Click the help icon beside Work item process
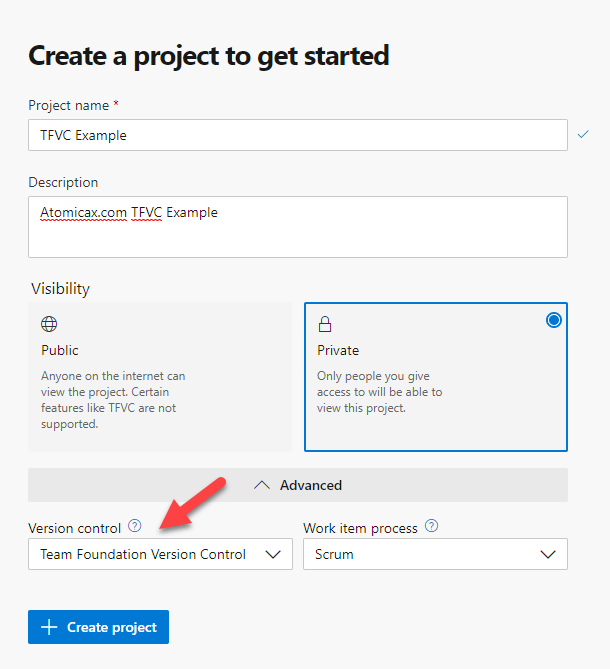610x669 pixels. [x=432, y=526]
